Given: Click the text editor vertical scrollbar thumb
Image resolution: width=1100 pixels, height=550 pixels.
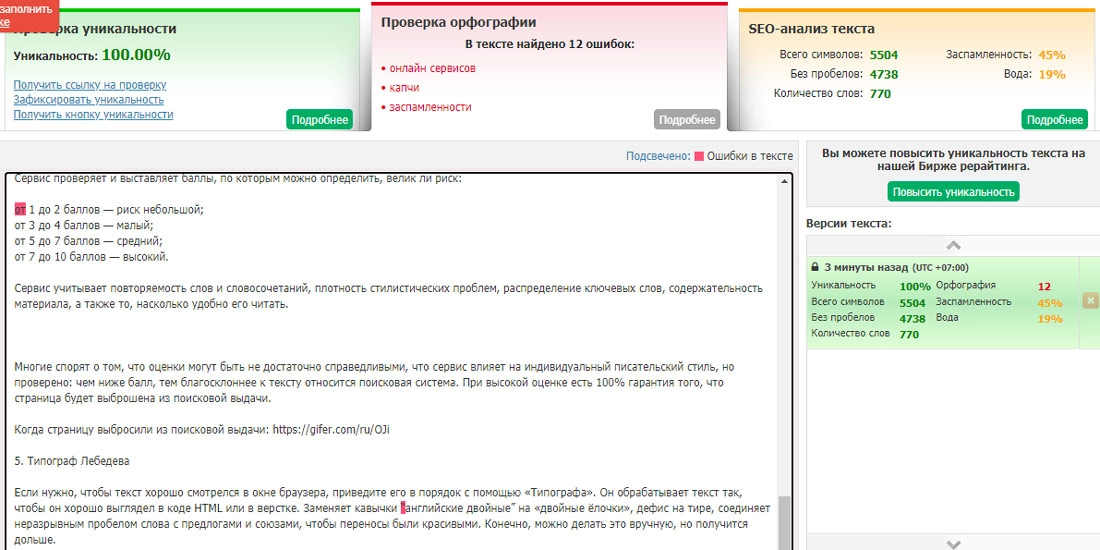Looking at the screenshot, I should click(x=784, y=521).
